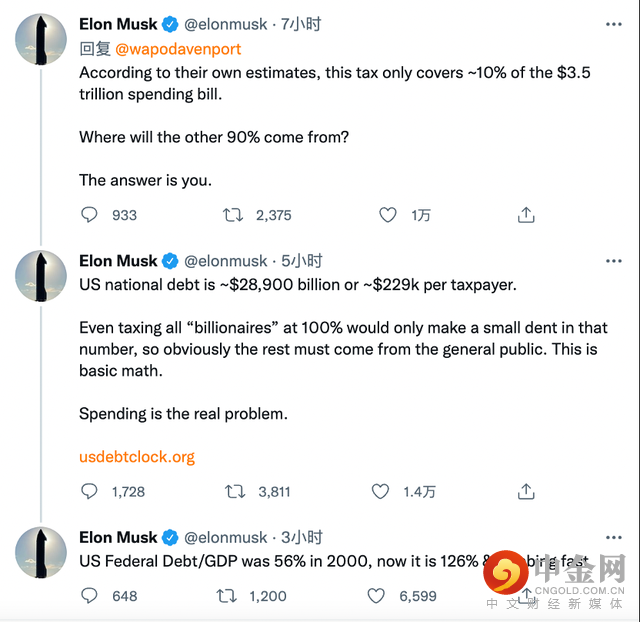The height and width of the screenshot is (622, 640).
Task: Like the national debt tweet
Action: point(380,491)
